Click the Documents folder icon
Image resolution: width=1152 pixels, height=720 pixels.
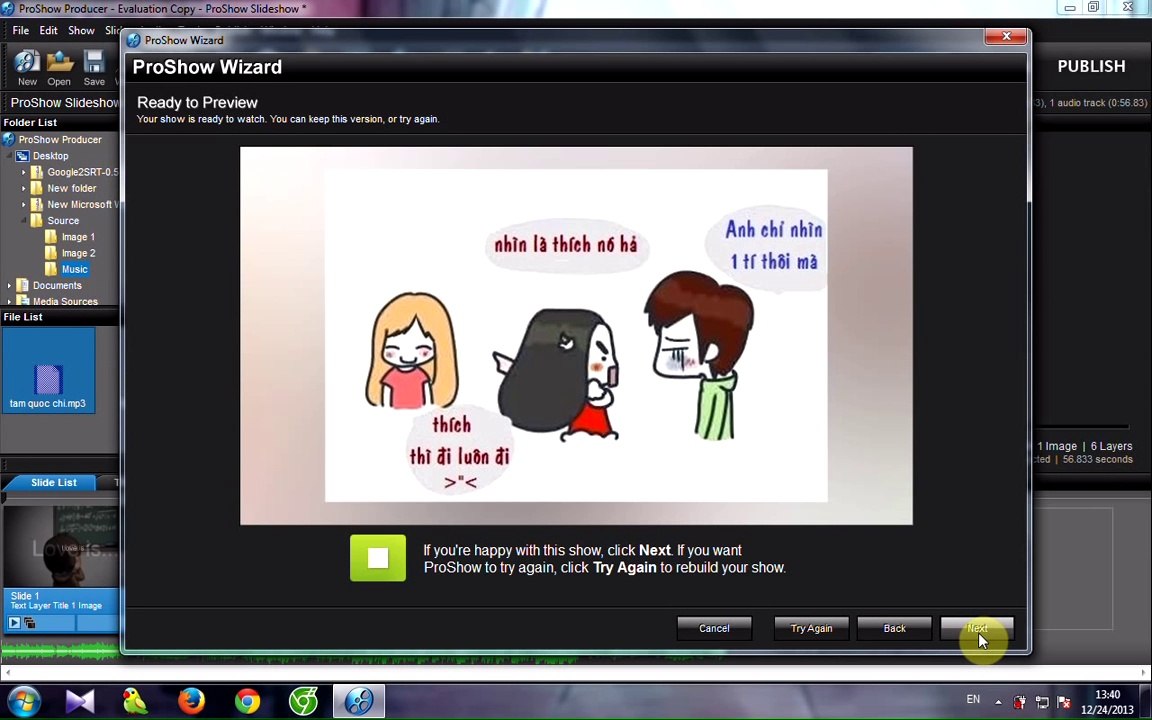[x=22, y=285]
